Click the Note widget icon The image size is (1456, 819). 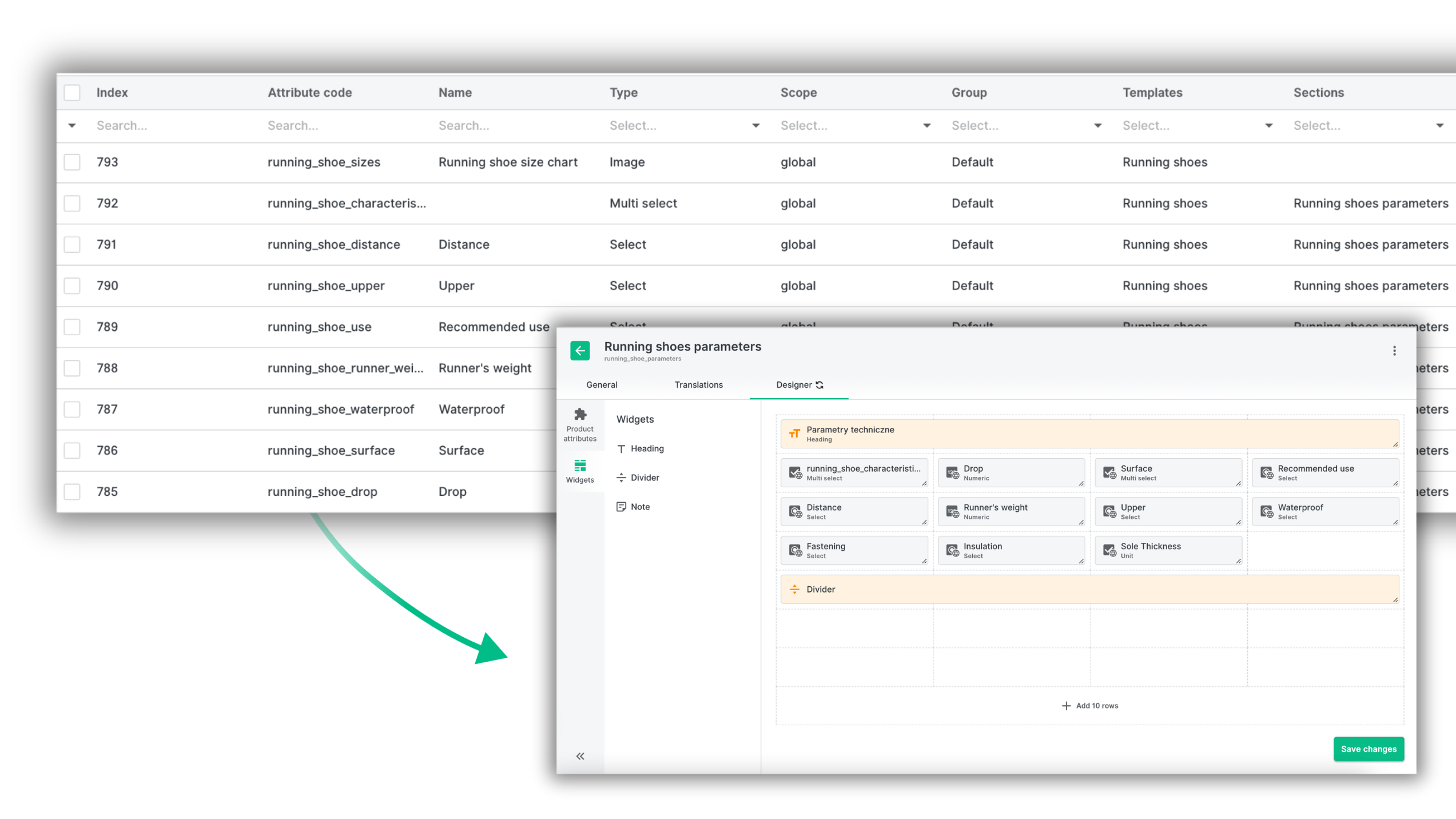[x=621, y=507]
